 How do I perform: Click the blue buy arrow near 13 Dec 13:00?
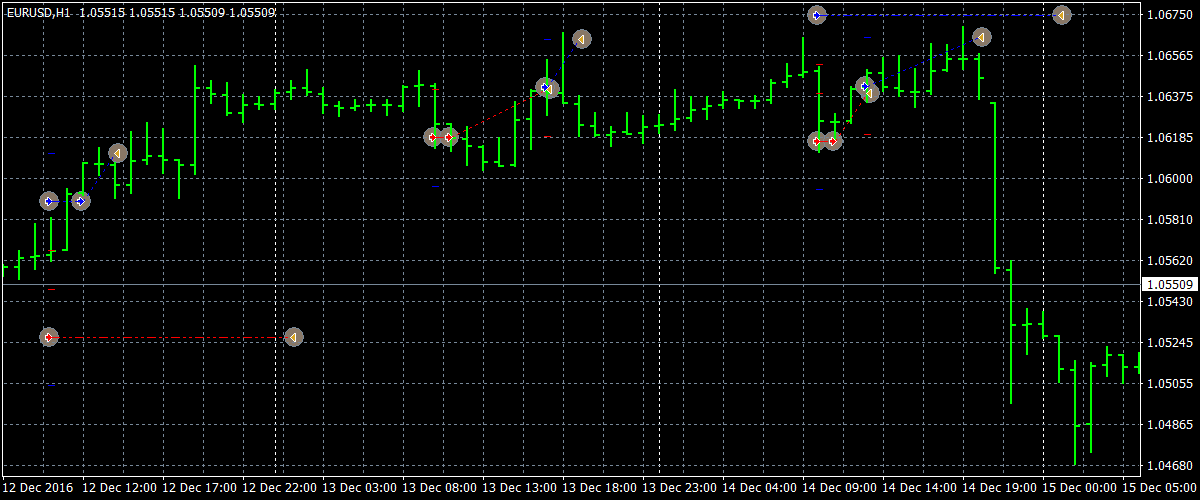point(545,88)
